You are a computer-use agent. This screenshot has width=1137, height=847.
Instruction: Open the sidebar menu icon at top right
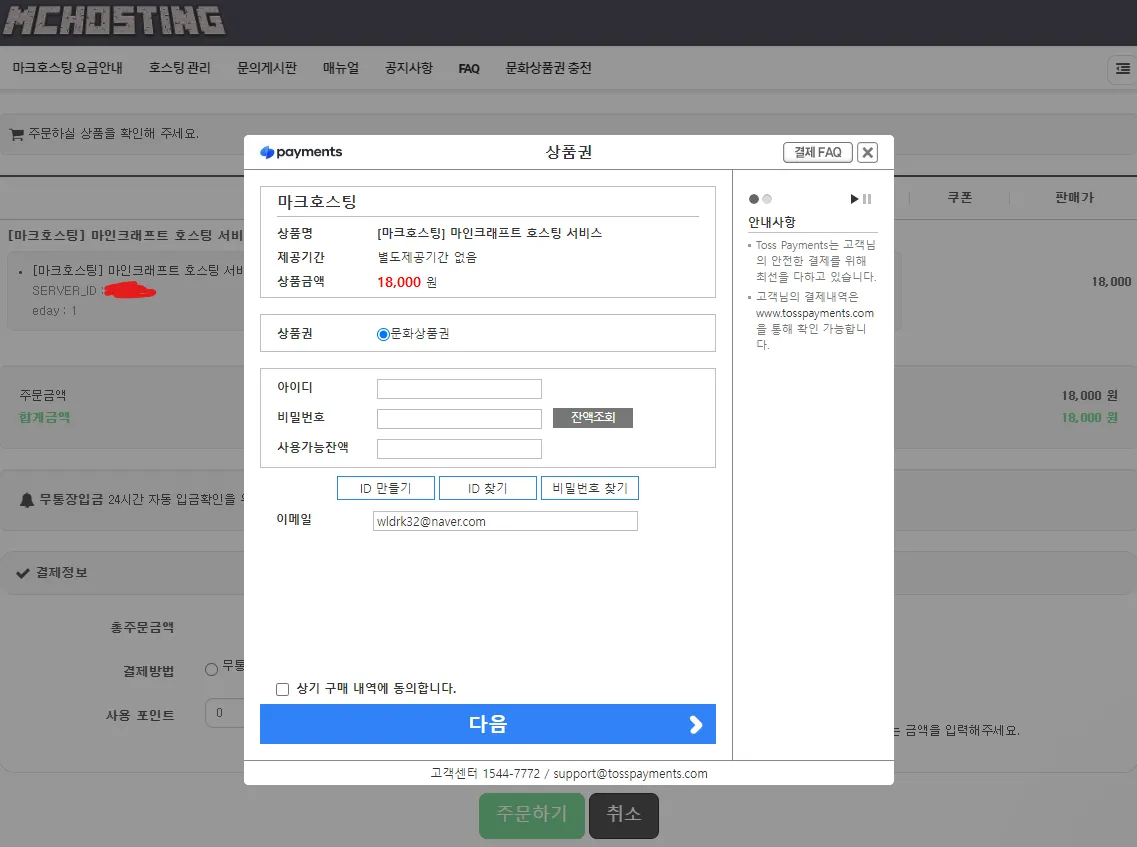(1122, 69)
